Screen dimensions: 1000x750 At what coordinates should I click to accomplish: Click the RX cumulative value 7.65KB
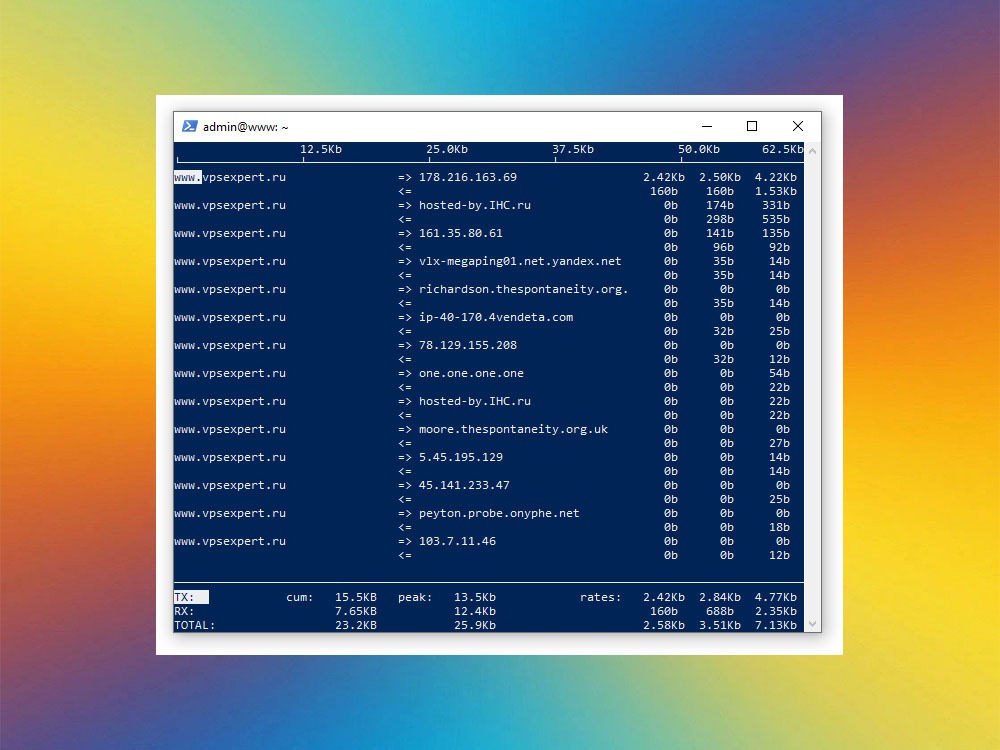point(357,611)
